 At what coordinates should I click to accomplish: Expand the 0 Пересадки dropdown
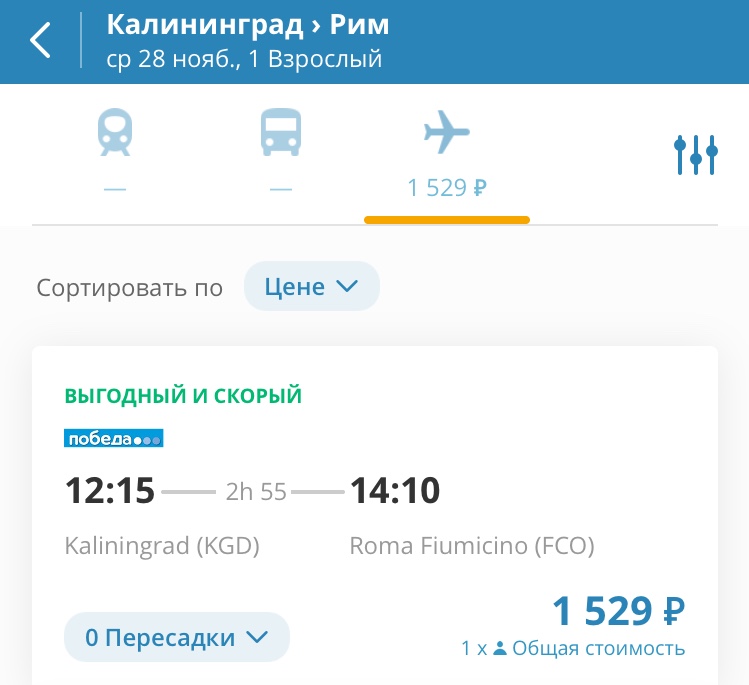pyautogui.click(x=177, y=637)
